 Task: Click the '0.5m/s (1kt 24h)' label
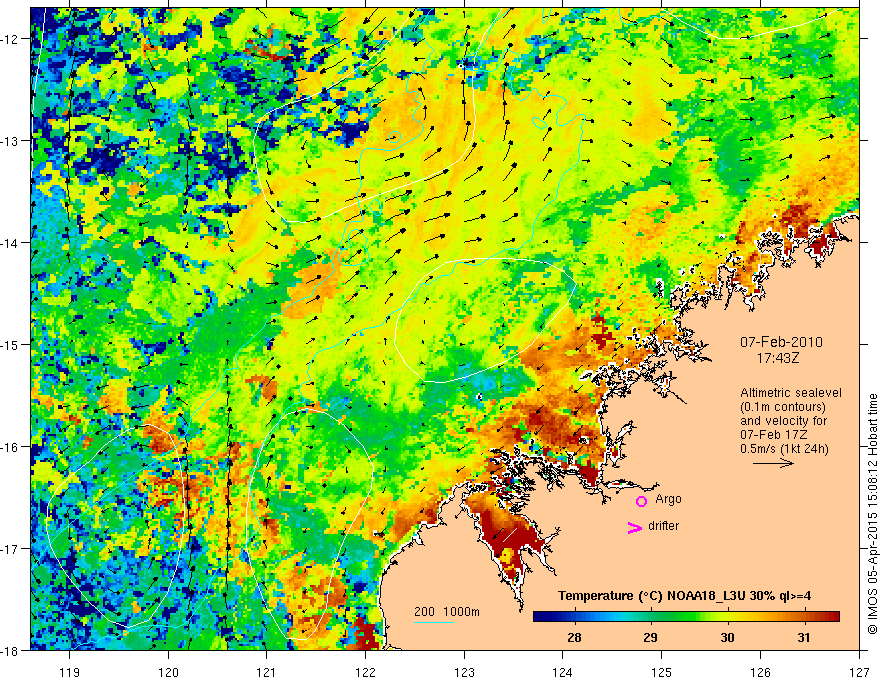click(x=784, y=449)
